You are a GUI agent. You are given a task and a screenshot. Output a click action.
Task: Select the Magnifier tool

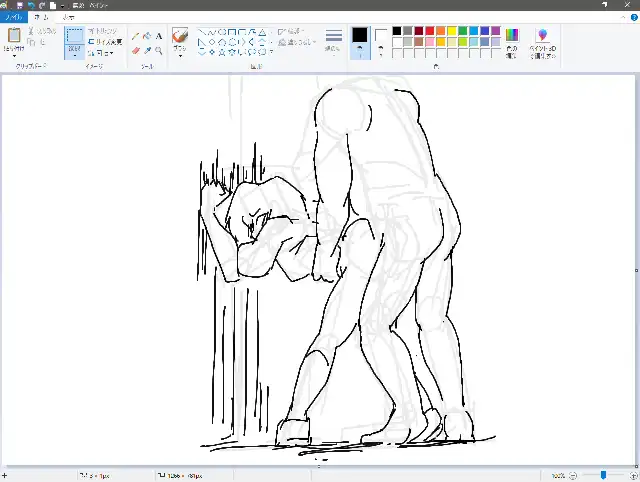pos(159,50)
